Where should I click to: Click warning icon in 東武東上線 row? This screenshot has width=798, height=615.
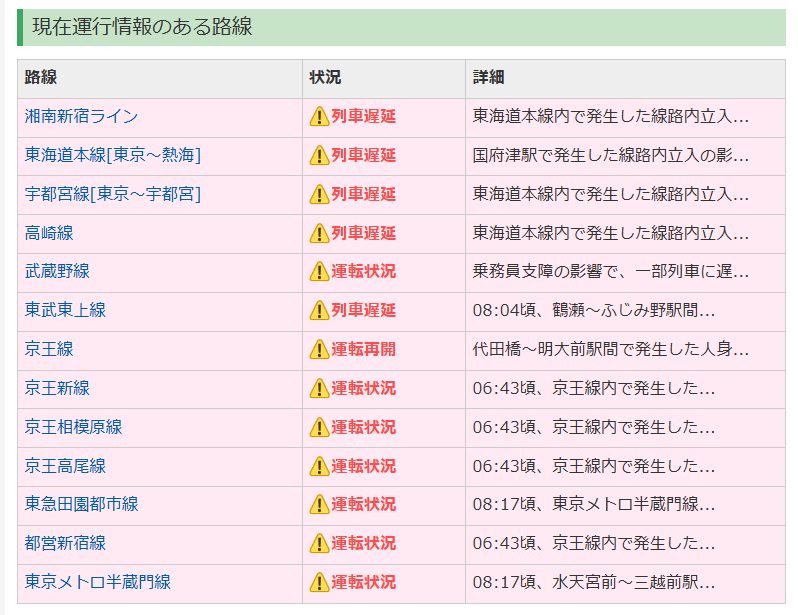click(319, 310)
